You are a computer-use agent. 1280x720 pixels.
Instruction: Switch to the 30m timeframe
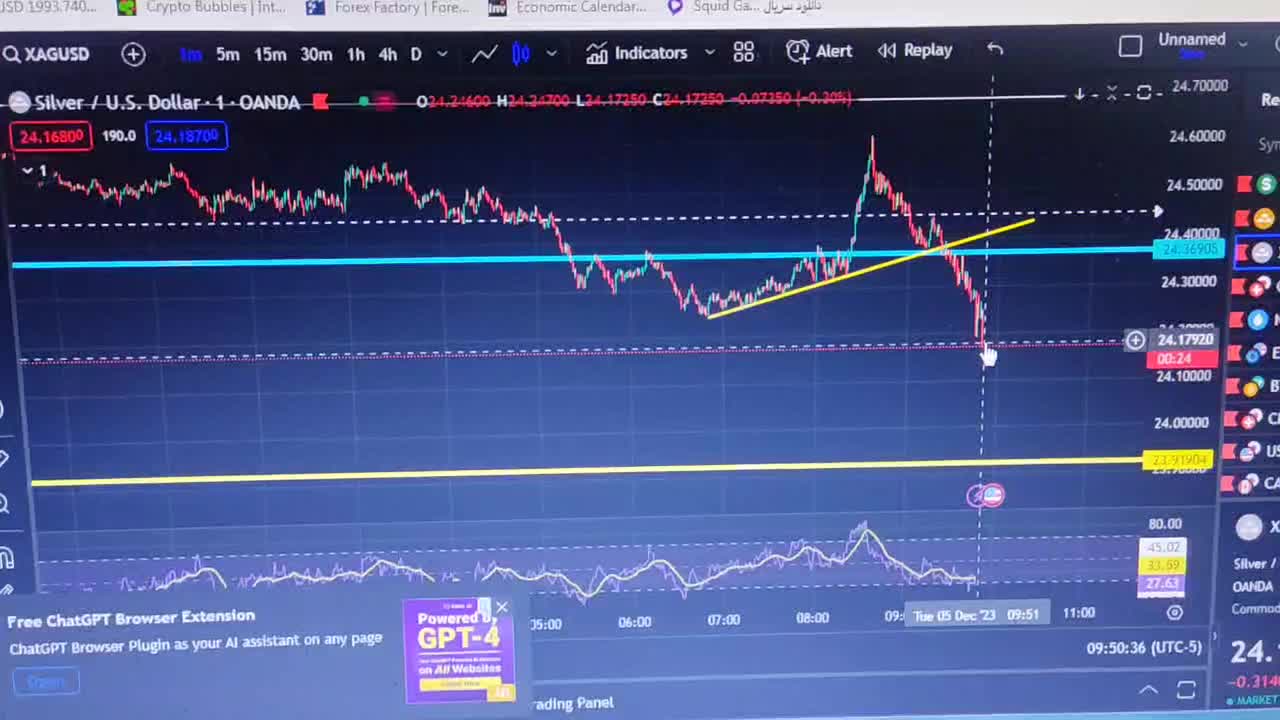coord(316,54)
